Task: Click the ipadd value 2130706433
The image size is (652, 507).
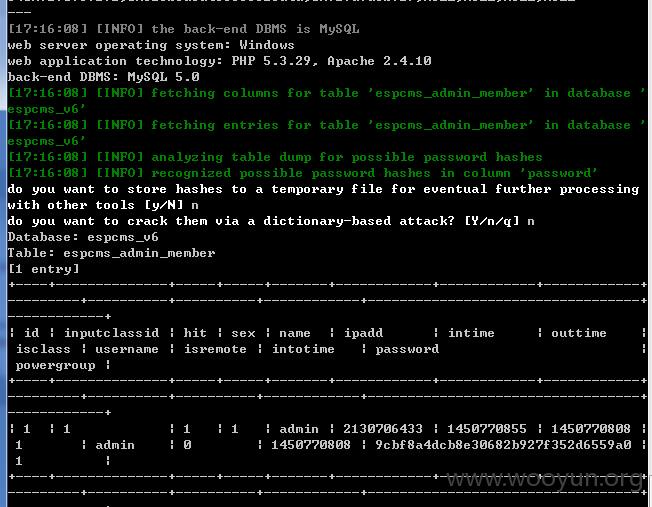Action: pos(383,428)
